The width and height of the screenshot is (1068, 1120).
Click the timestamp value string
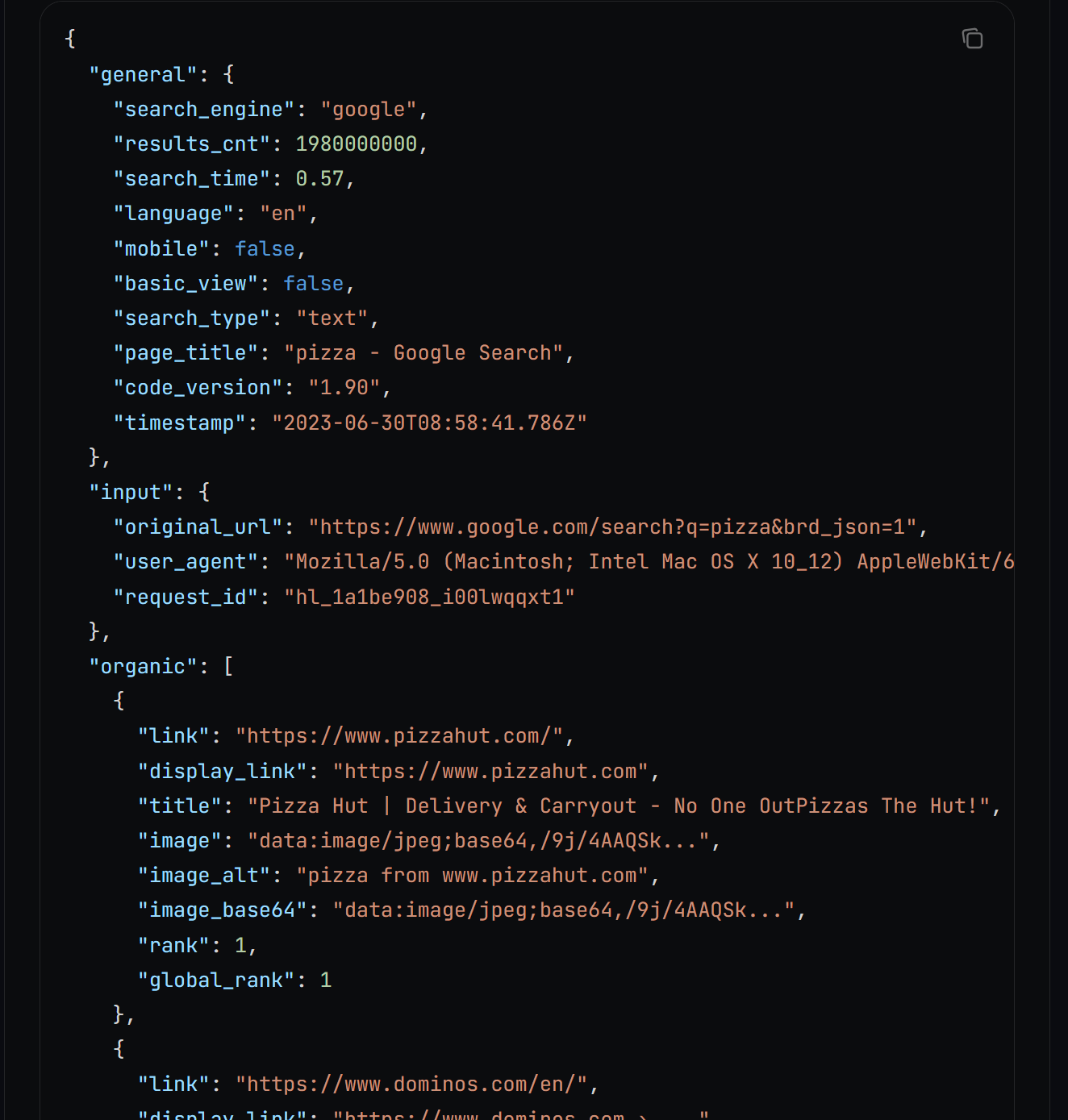(429, 423)
